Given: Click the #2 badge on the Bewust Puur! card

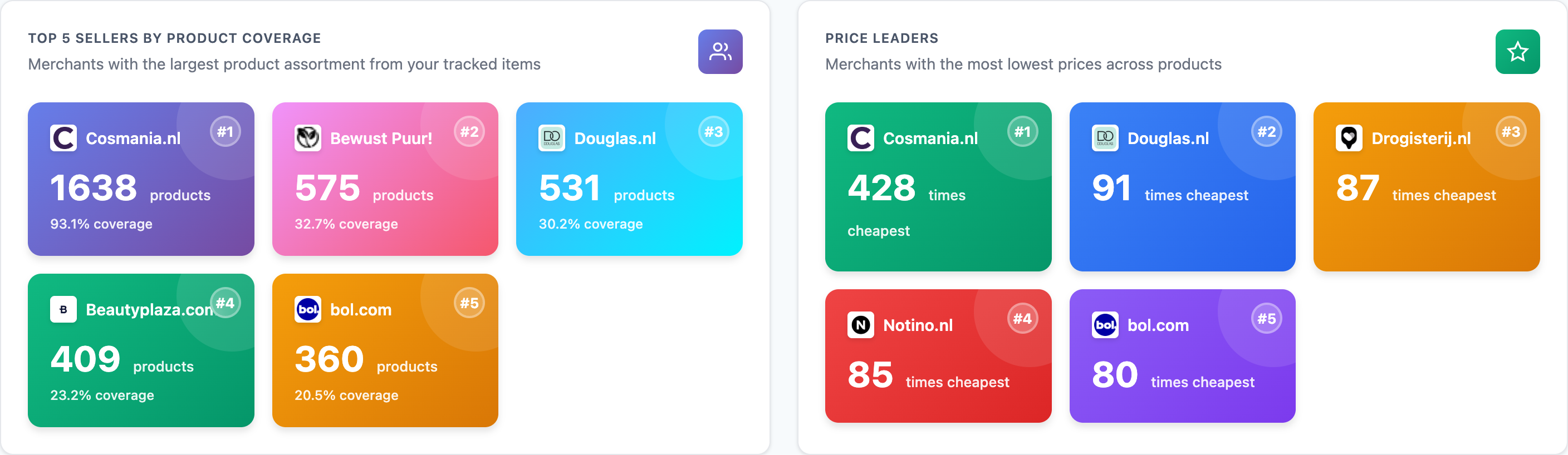Looking at the screenshot, I should pos(470,130).
